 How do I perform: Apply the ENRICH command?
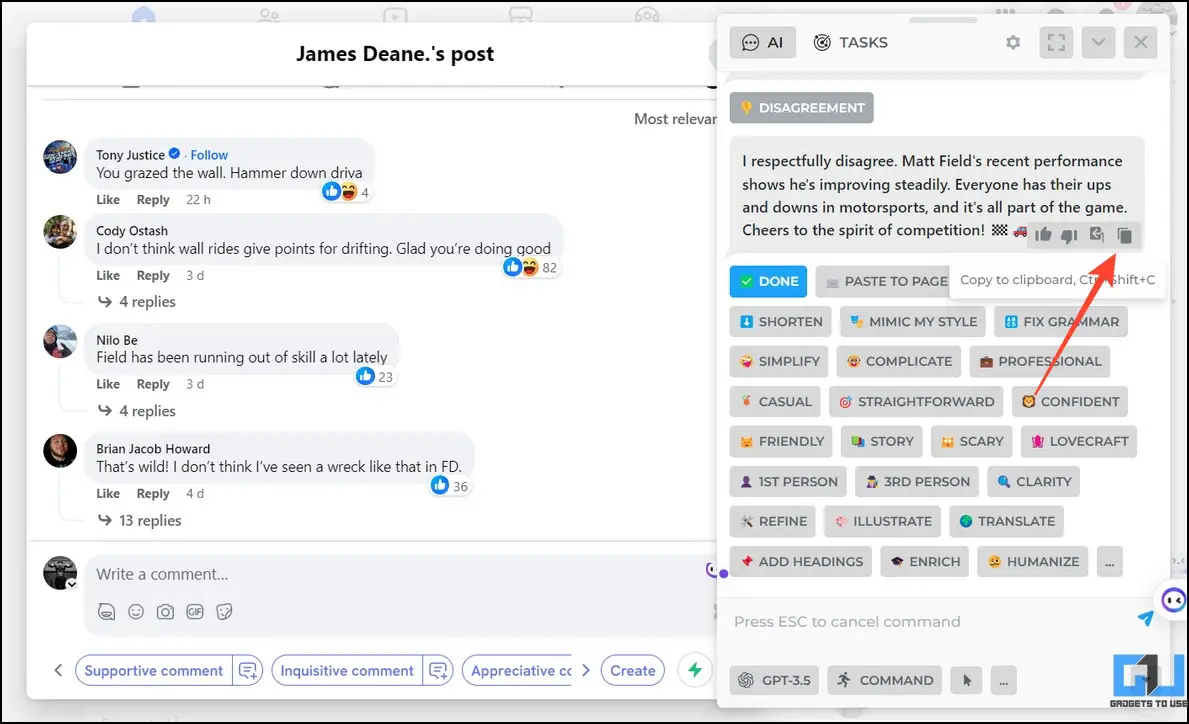(x=925, y=562)
